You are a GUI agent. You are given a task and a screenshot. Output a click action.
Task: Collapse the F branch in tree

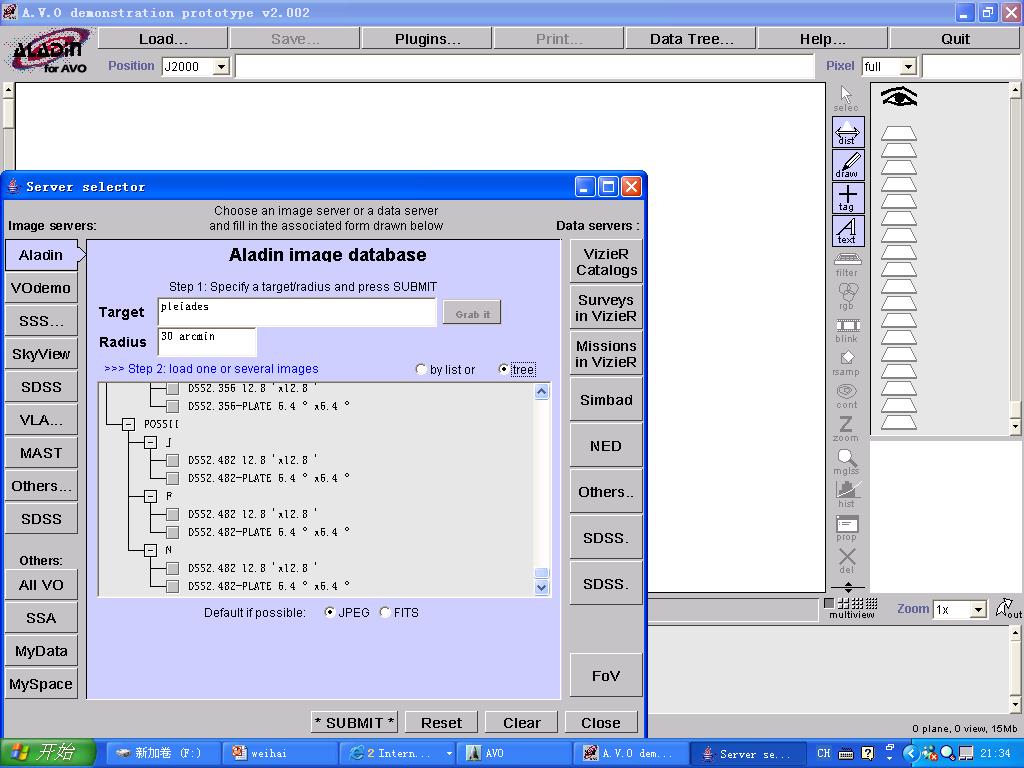pos(151,496)
